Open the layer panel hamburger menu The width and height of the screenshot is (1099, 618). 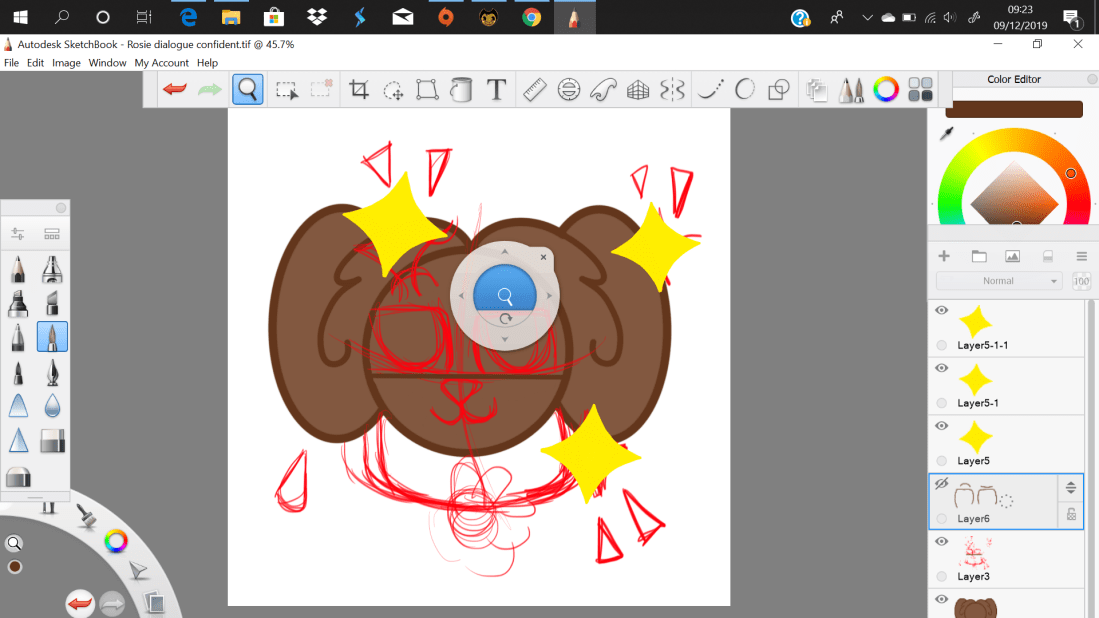coord(1081,256)
